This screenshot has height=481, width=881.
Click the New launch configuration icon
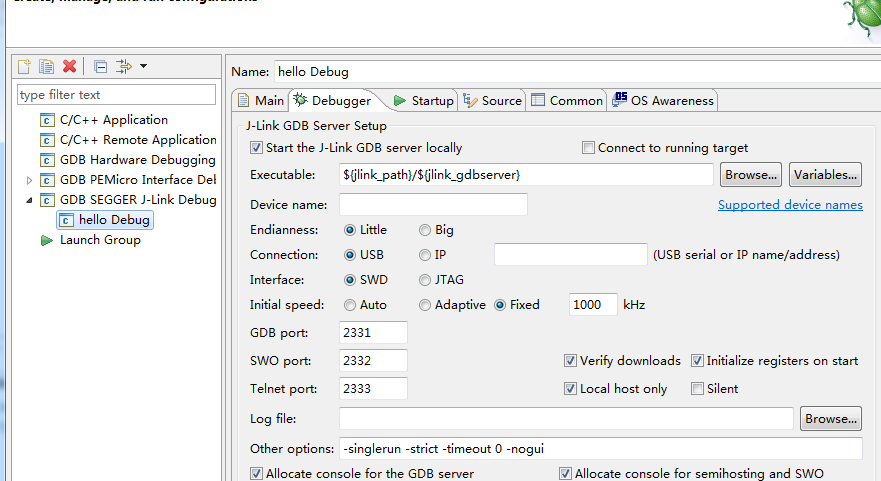[x=24, y=66]
